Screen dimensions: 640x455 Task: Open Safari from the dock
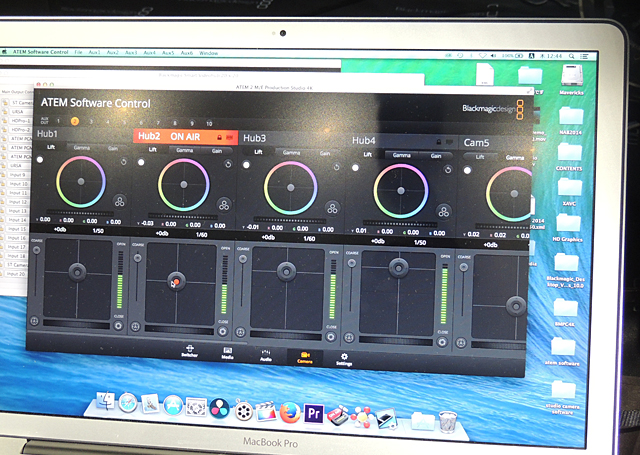128,402
